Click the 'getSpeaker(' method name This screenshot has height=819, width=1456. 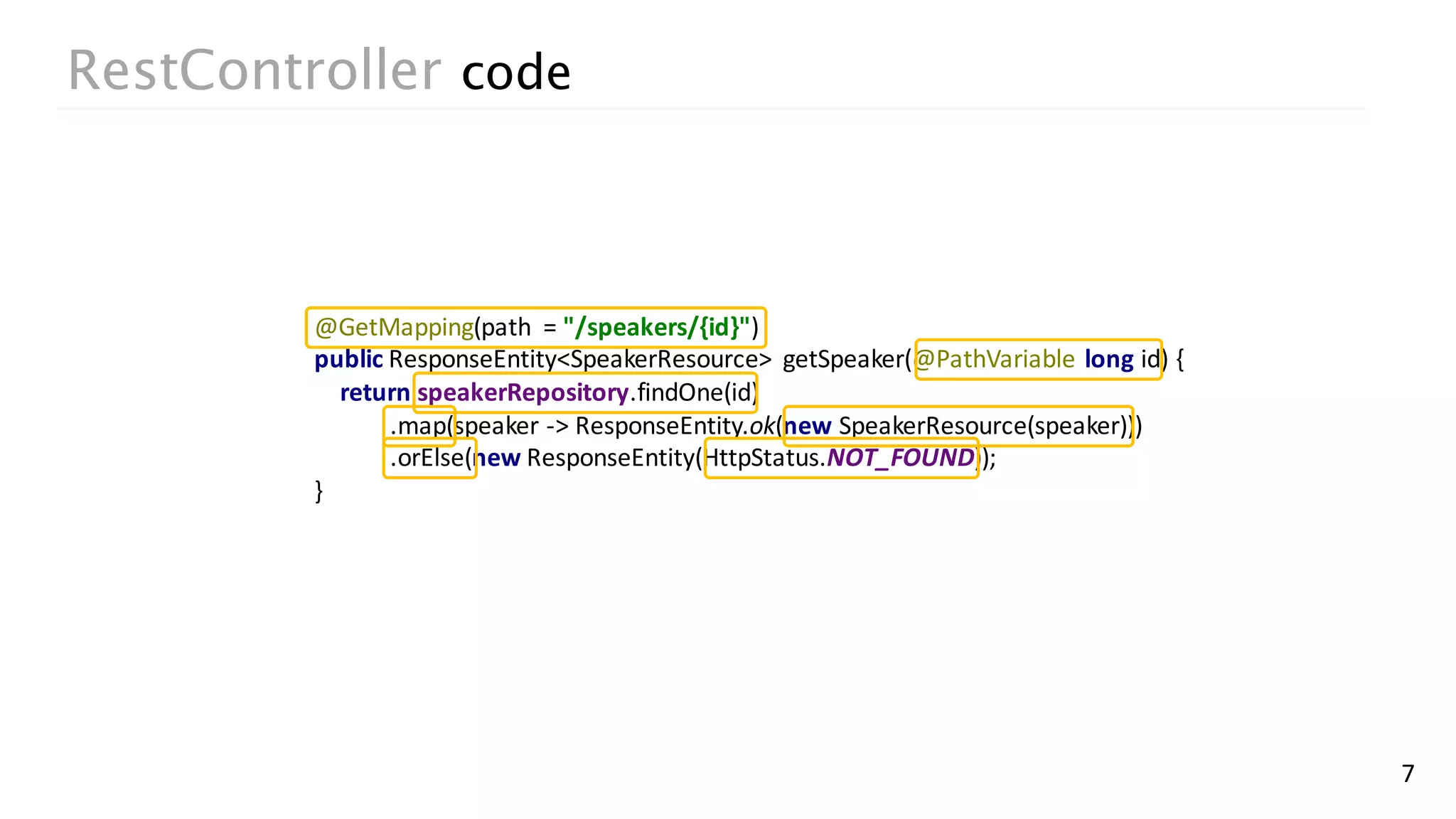847,360
